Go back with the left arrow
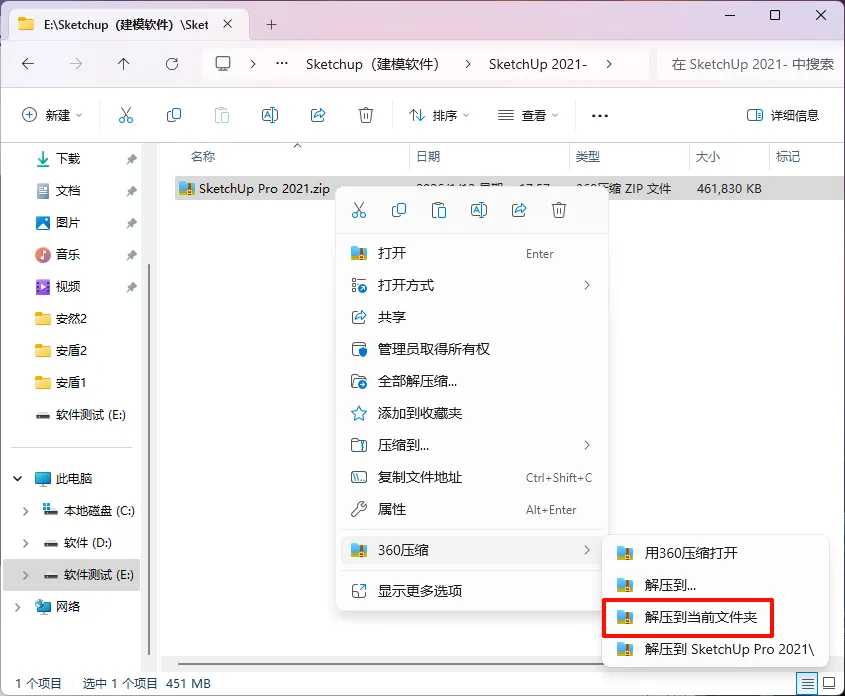This screenshot has height=696, width=845. point(28,64)
